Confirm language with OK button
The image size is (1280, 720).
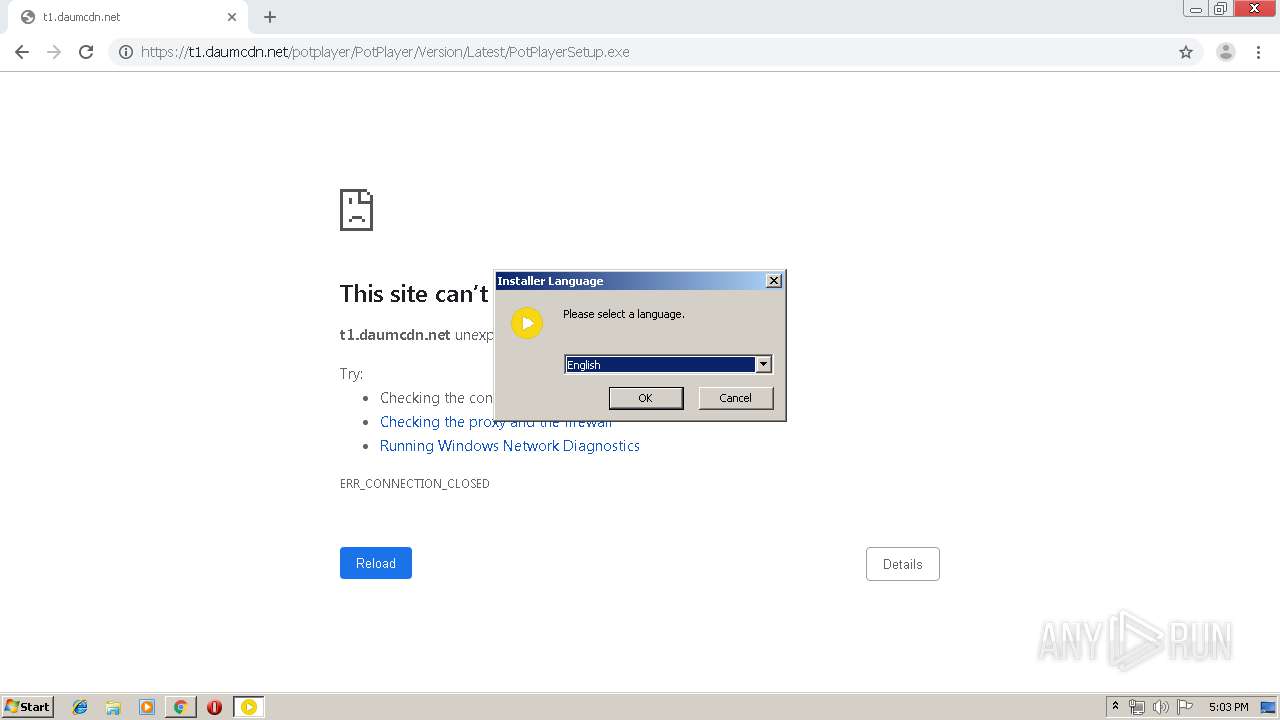point(646,398)
